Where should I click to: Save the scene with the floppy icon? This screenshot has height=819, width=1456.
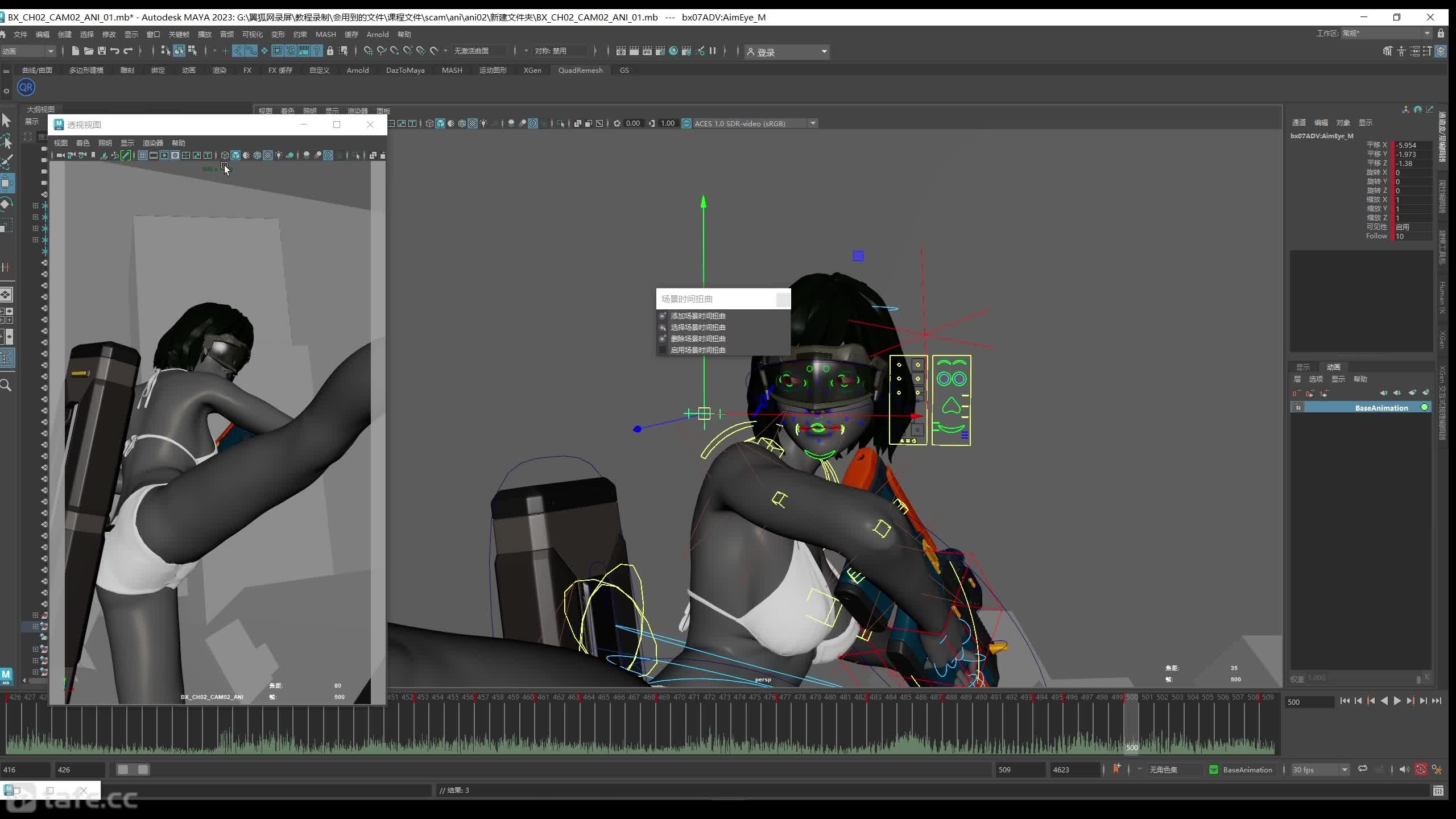[102, 51]
